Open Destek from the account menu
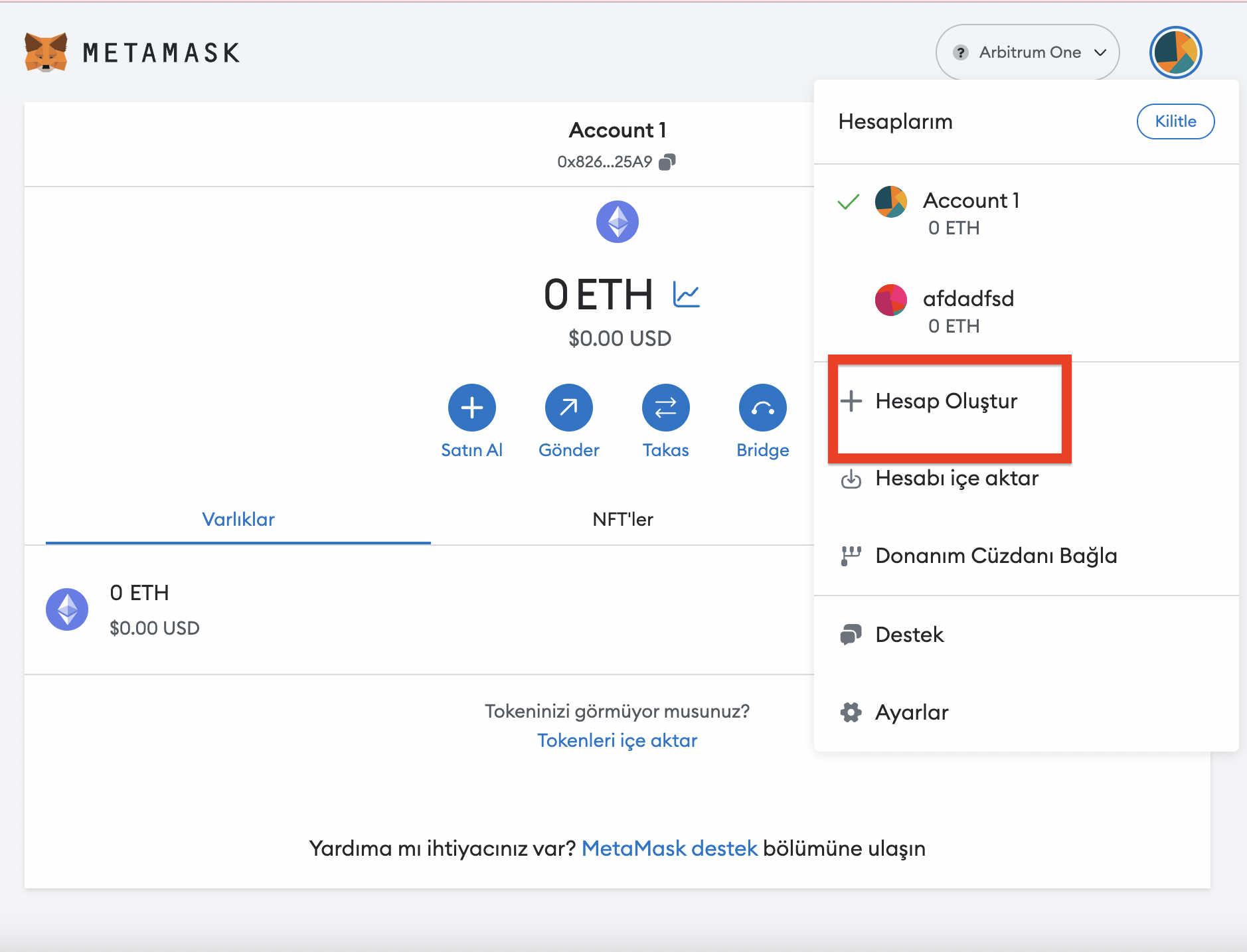 coord(1026,635)
